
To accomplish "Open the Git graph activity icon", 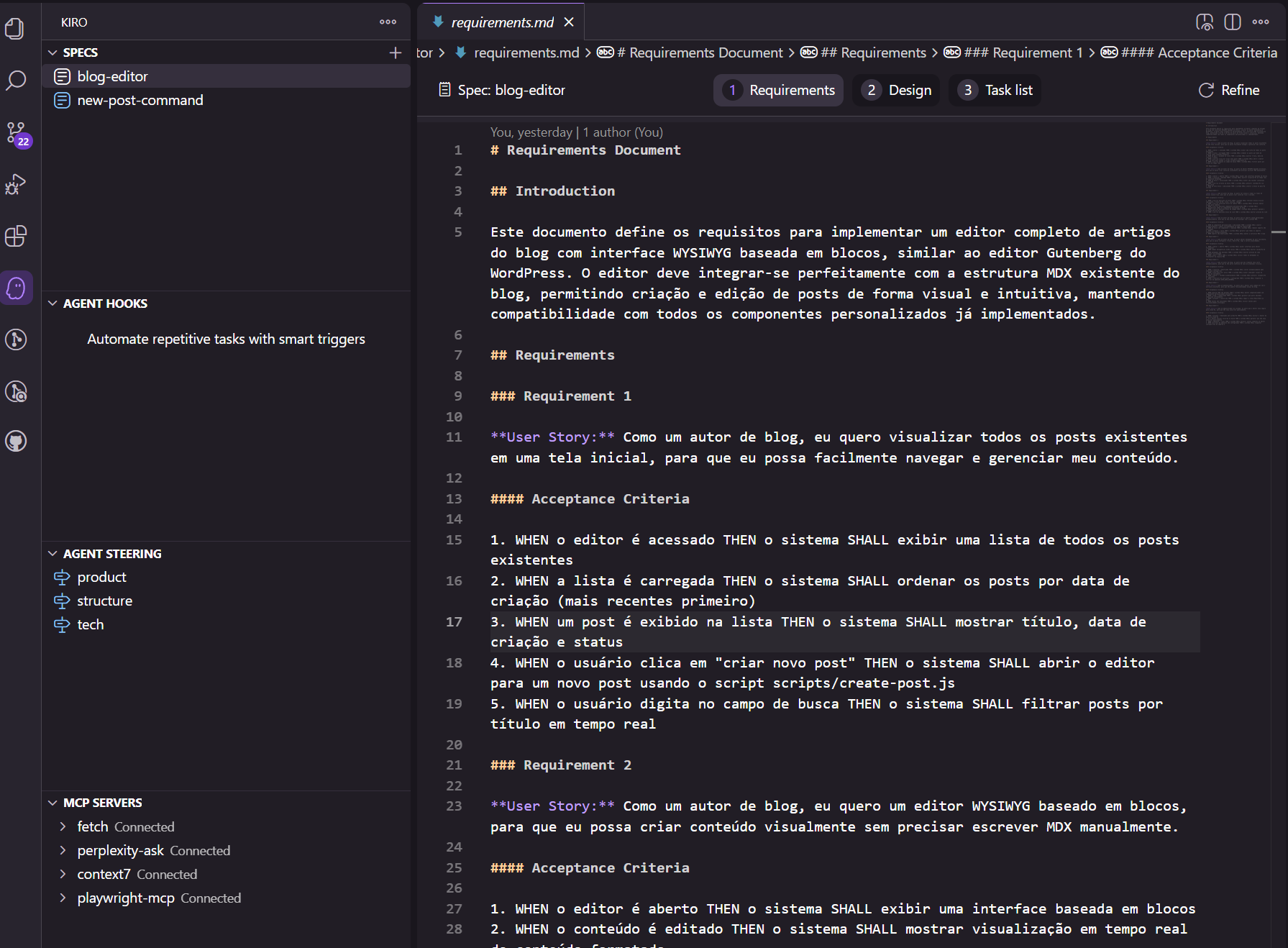I will coord(16,339).
